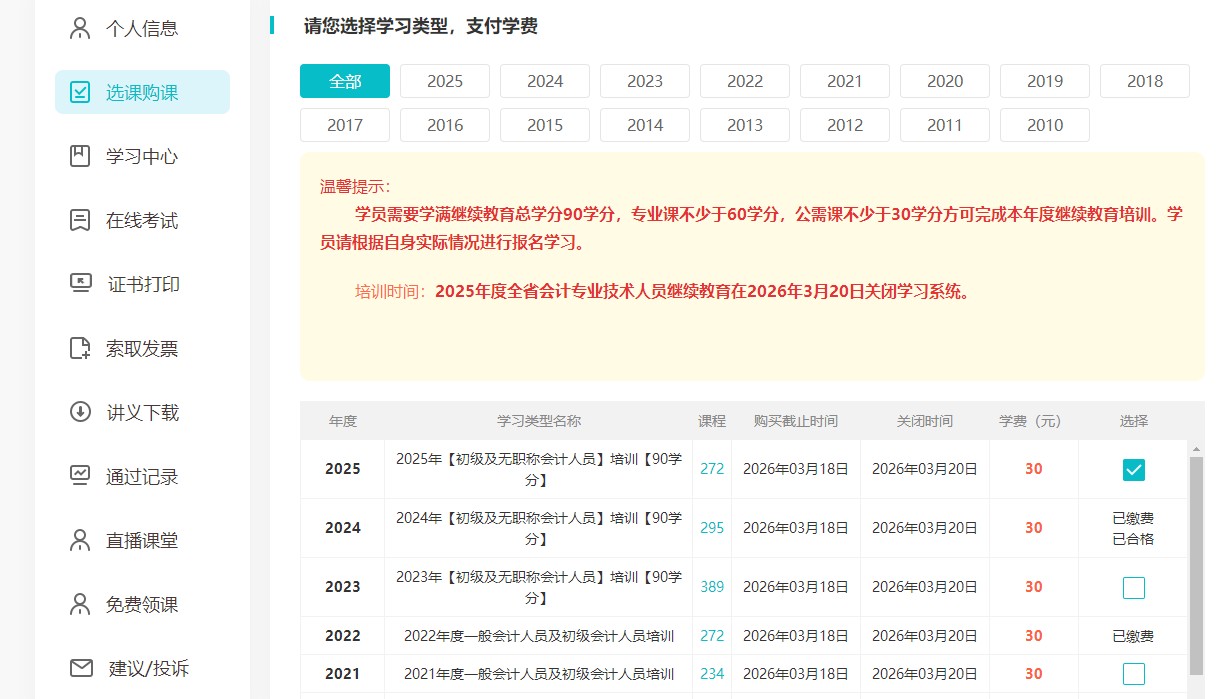Click the 讲义下载 download icon
The image size is (1229, 699).
coord(80,412)
